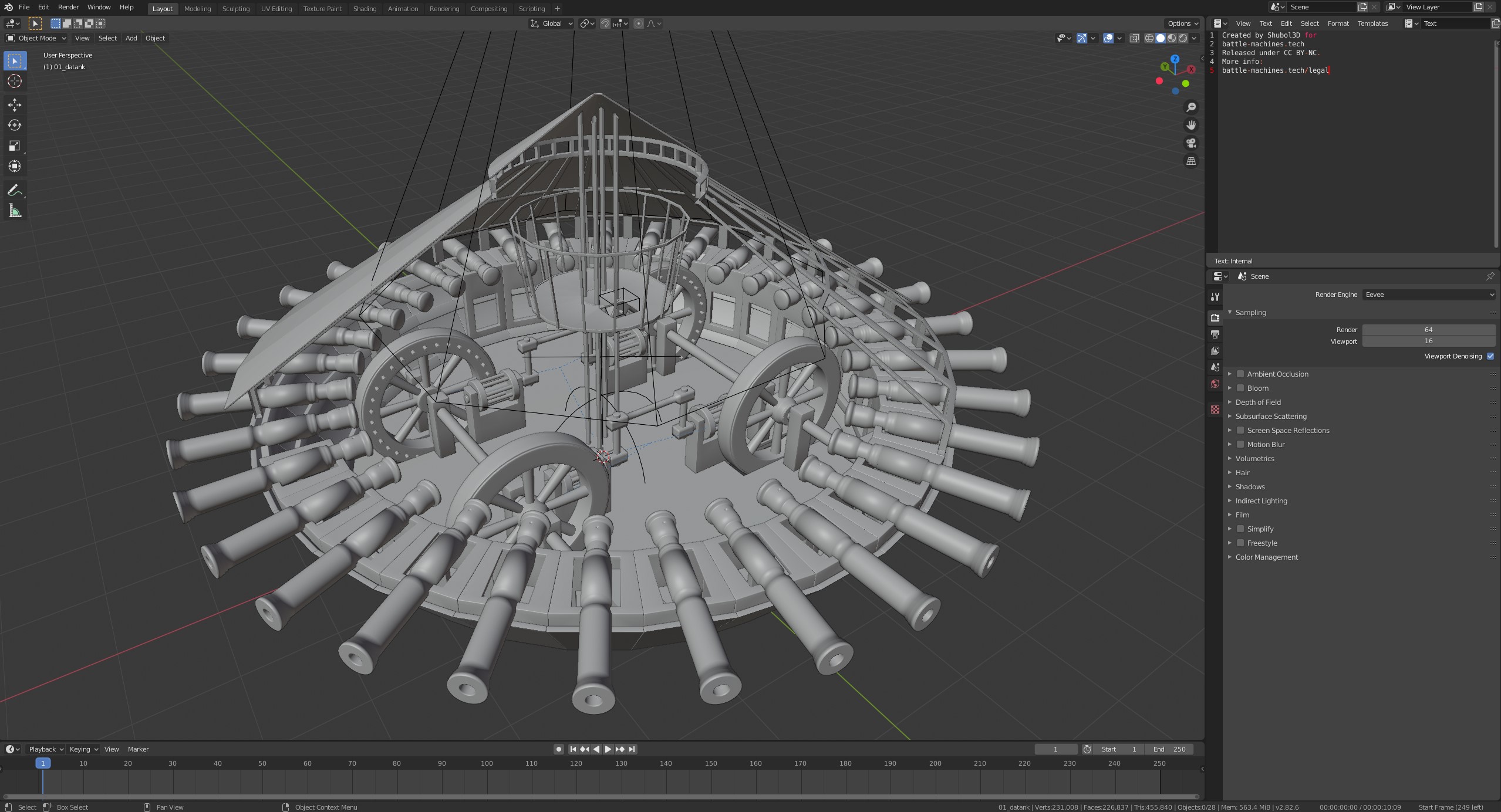This screenshot has width=1501, height=812.
Task: Uncheck Viewport Denoising
Action: pos(1490,356)
